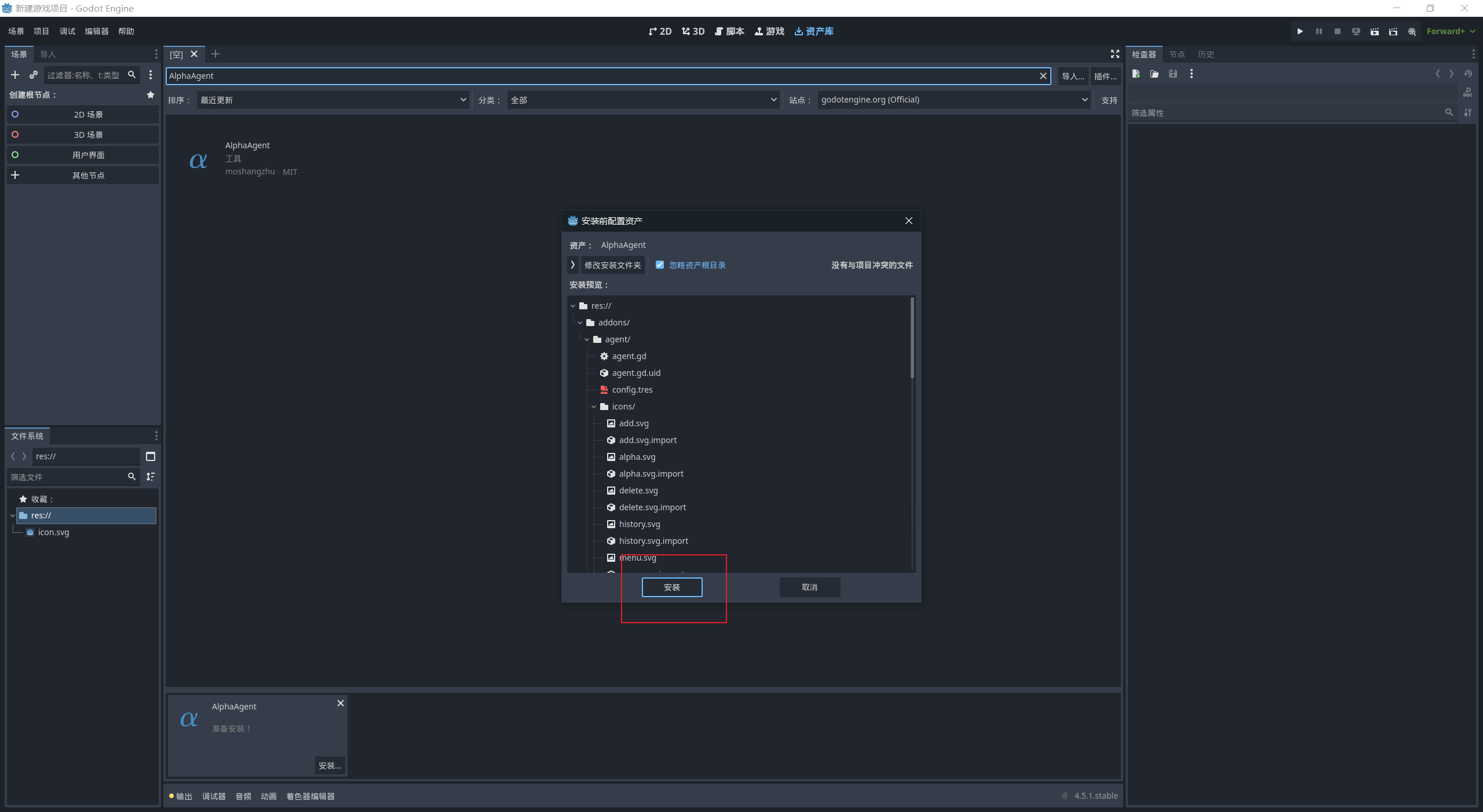This screenshot has width=1483, height=812.
Task: Clear the AlphaAgent search field X icon
Action: coord(1043,76)
